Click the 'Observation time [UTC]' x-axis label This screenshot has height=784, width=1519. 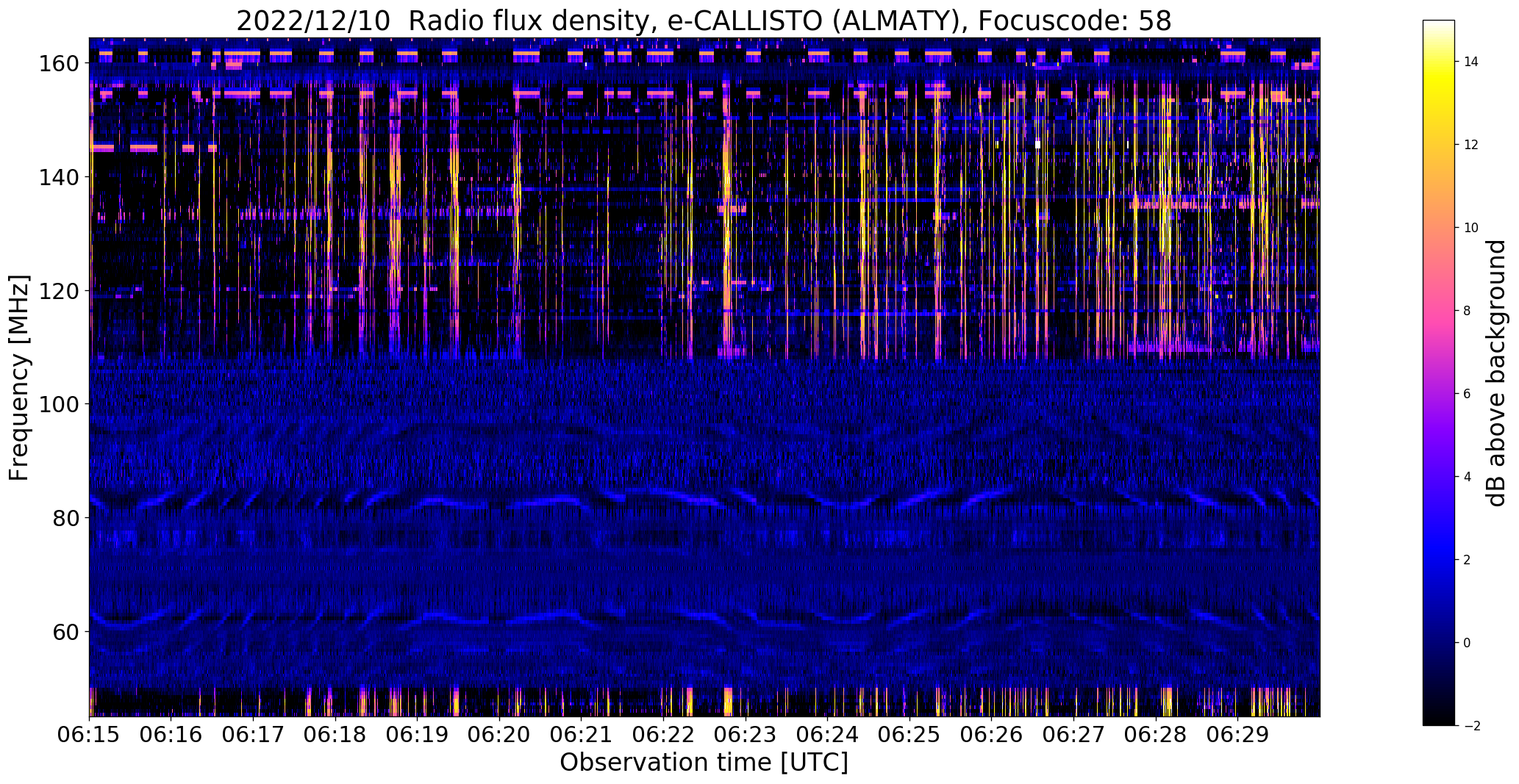pos(704,763)
